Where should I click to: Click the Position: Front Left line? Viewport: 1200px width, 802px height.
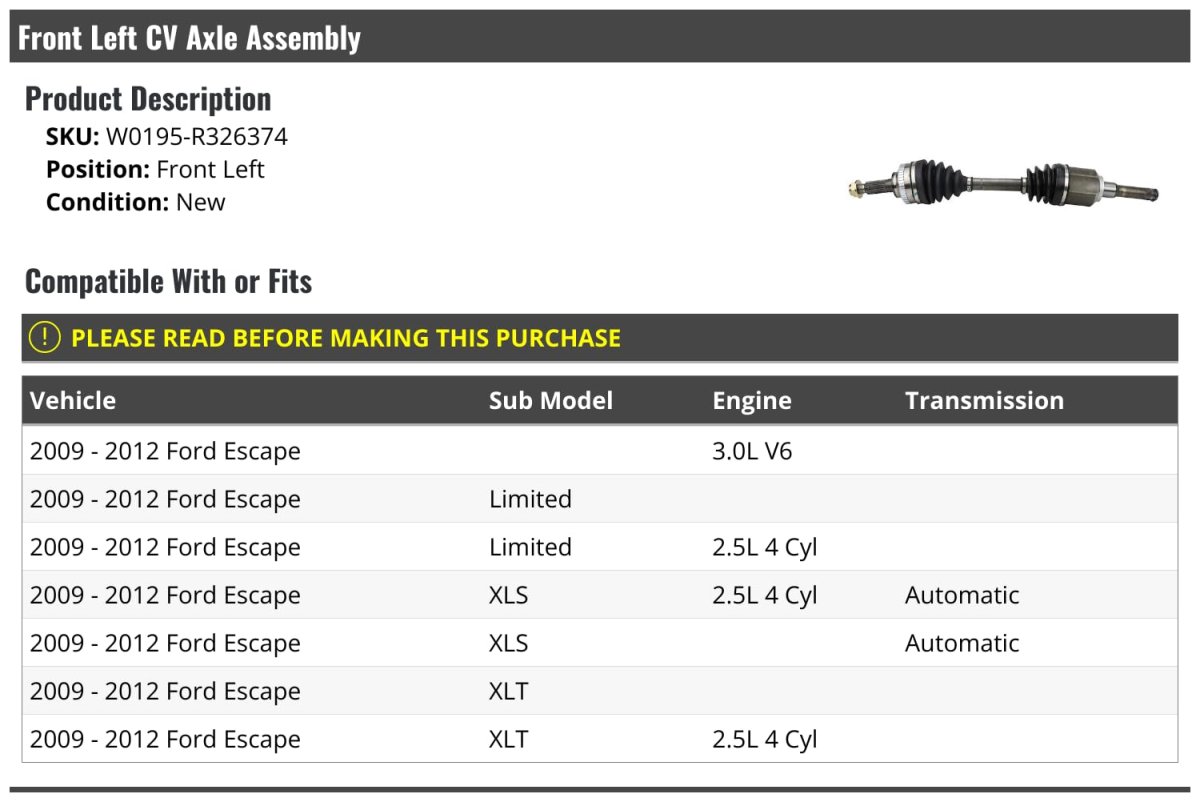tap(155, 169)
